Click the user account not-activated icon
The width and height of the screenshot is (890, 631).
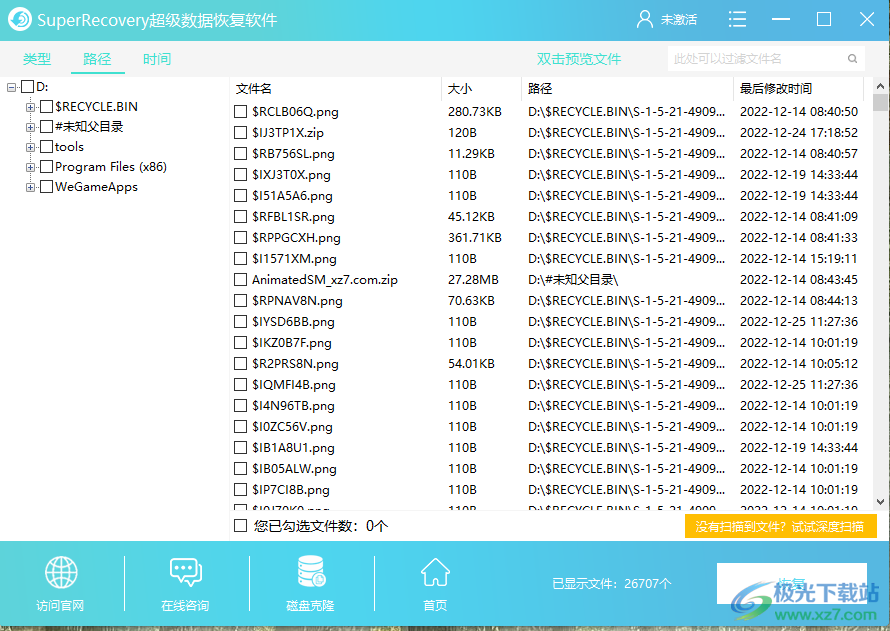pos(644,19)
